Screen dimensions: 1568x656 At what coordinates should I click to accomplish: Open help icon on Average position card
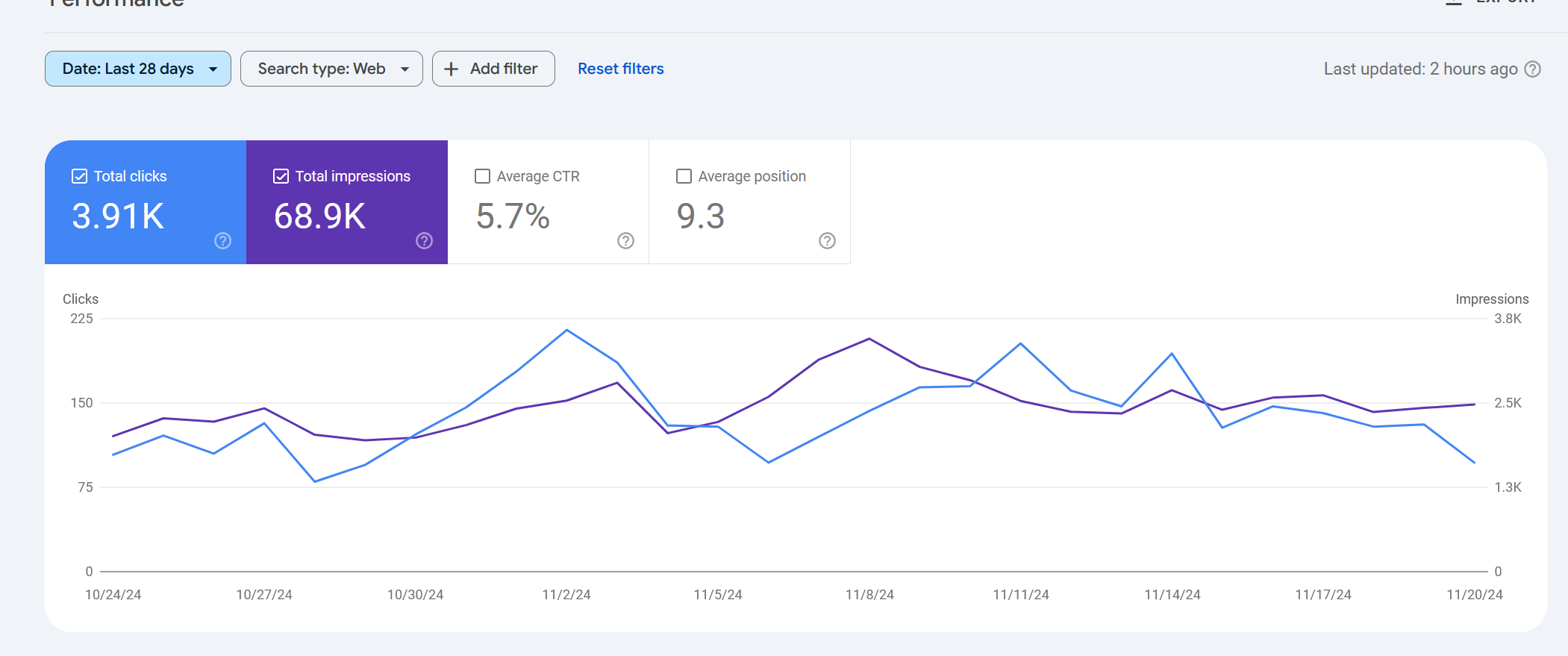[827, 240]
